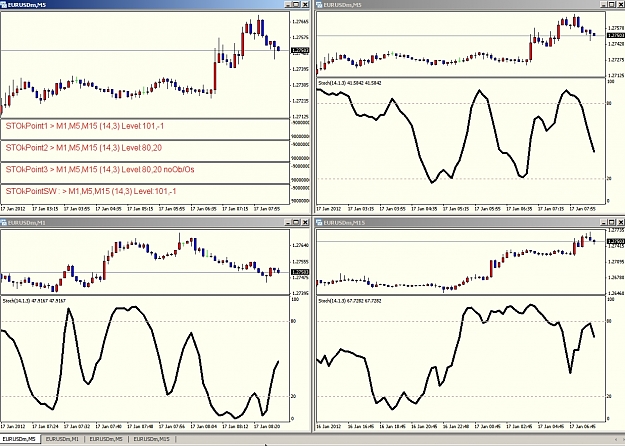The height and width of the screenshot is (446, 625).
Task: Maximize the active EURUSDm,M5 chart window
Action: click(296, 4)
